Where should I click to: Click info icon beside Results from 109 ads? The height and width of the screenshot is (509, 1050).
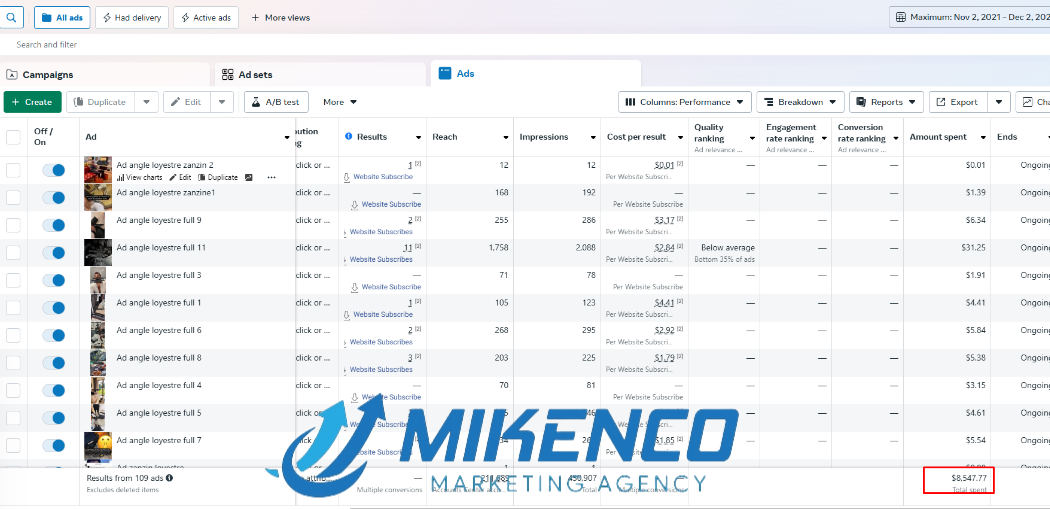pos(169,478)
